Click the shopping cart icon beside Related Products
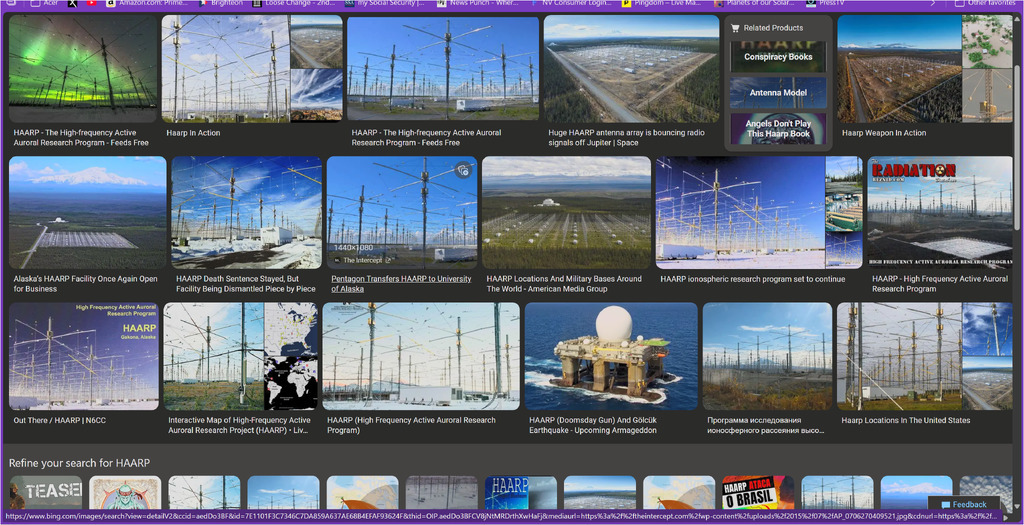Viewport: 1024px width, 525px height. (x=736, y=28)
